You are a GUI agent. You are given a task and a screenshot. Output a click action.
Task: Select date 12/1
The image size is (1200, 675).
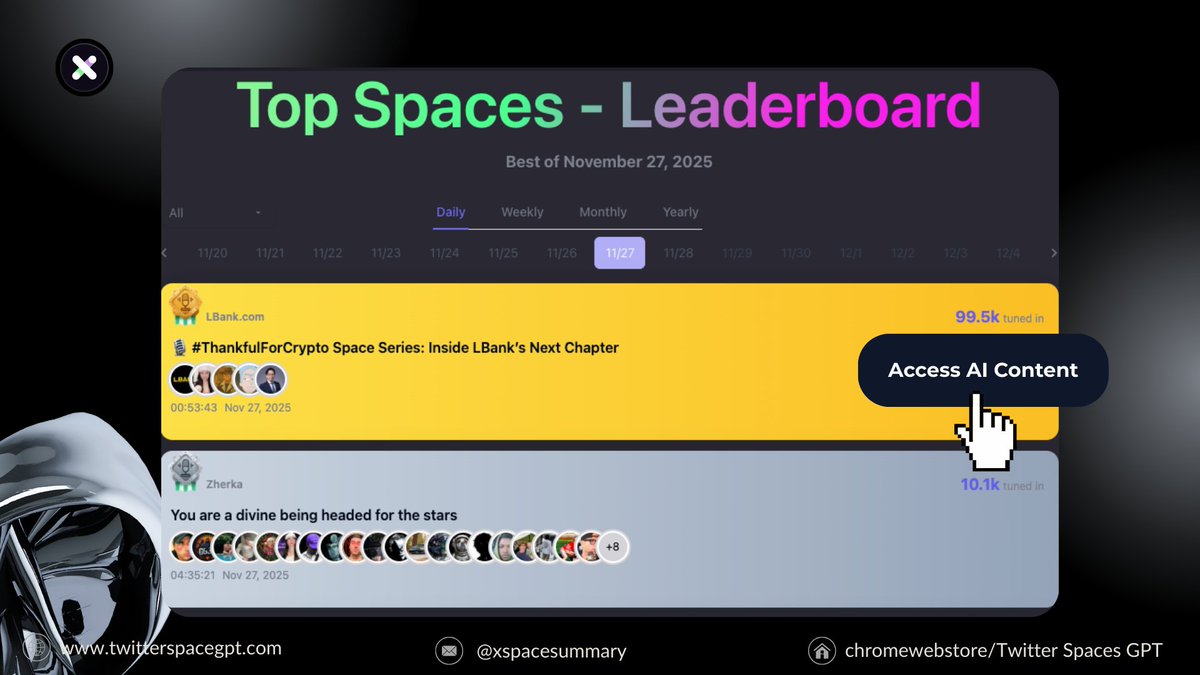coord(851,253)
